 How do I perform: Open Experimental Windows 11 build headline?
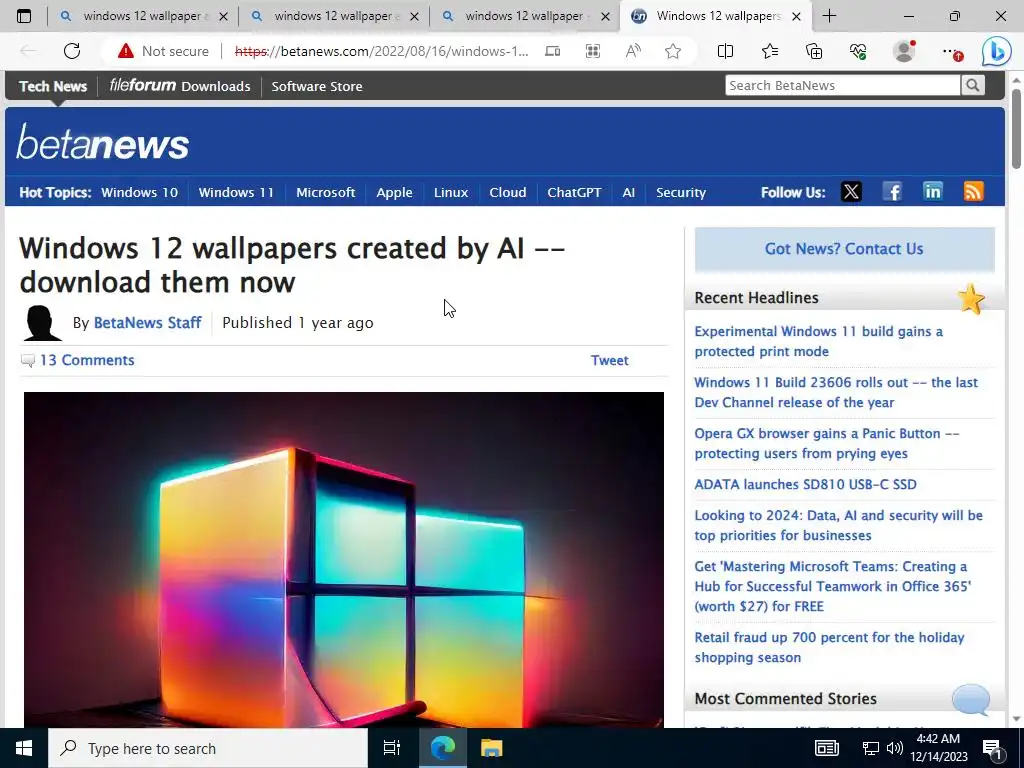[818, 341]
